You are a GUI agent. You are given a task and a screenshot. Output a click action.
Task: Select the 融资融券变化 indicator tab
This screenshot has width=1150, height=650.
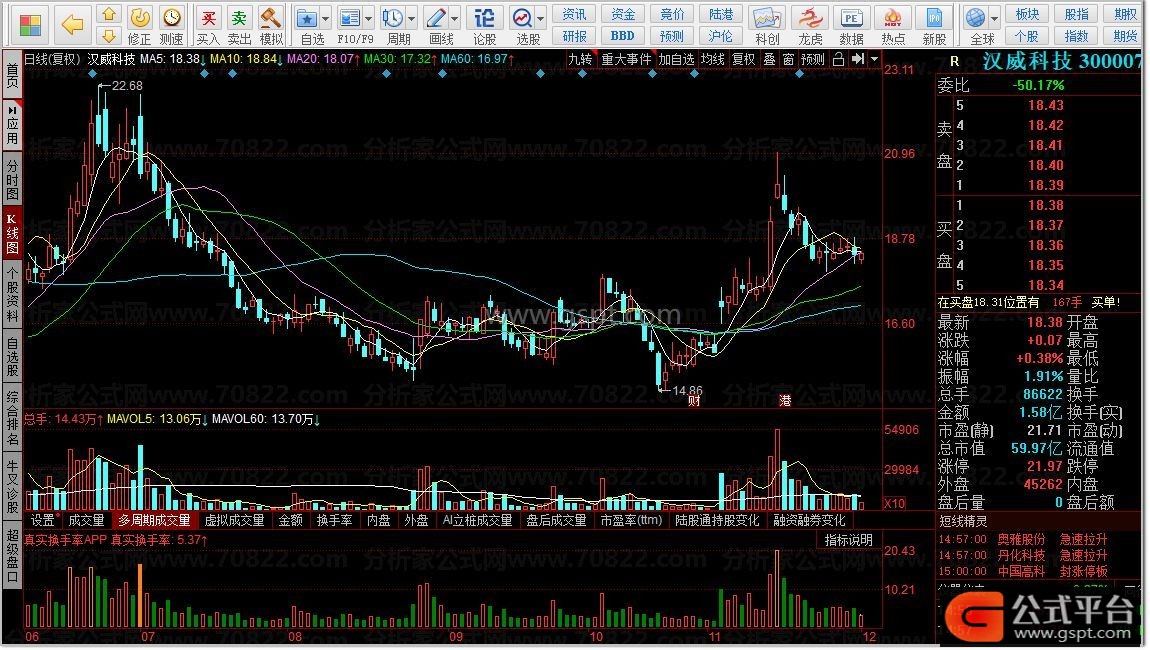[809, 520]
